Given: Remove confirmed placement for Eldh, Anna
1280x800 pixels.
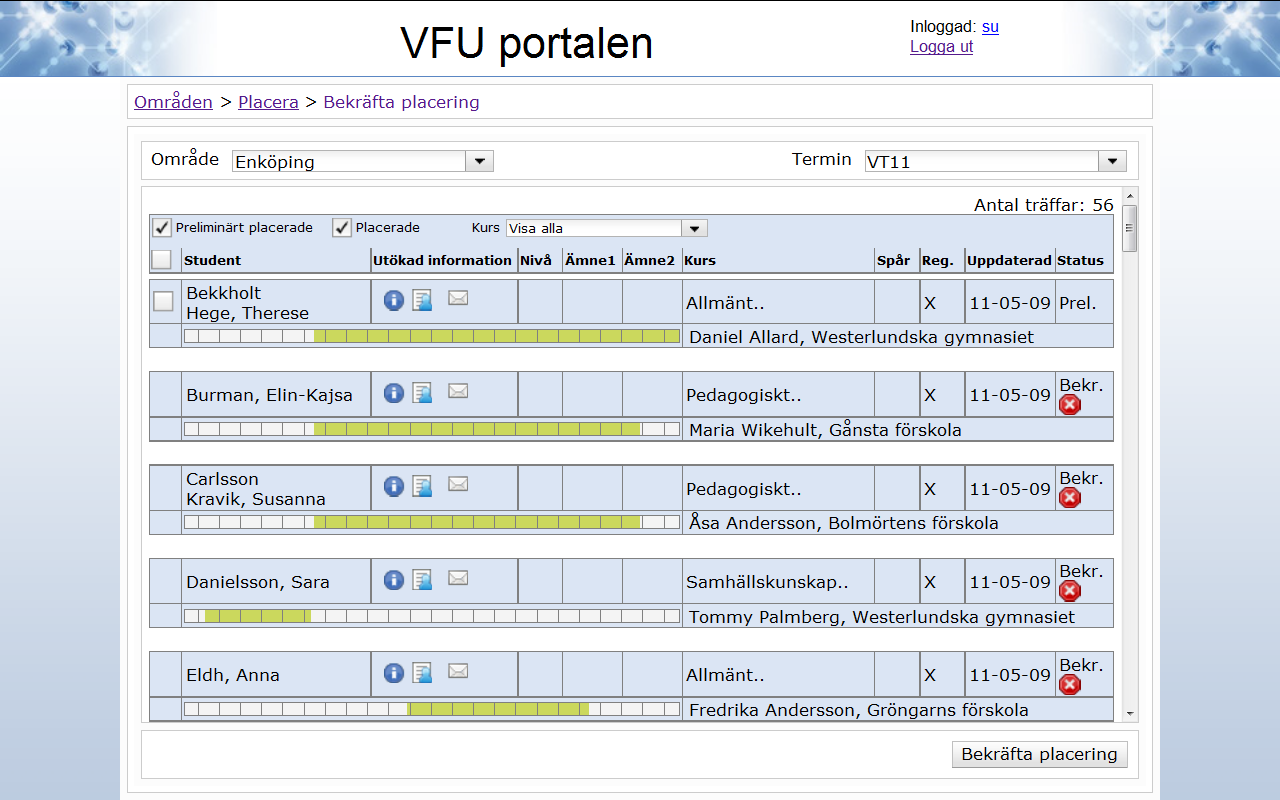Looking at the screenshot, I should click(x=1070, y=683).
